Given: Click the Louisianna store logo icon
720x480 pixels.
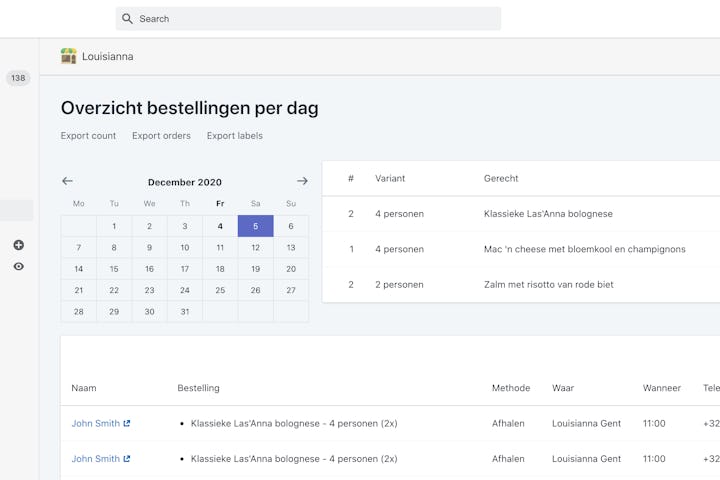Looking at the screenshot, I should pyautogui.click(x=68, y=56).
